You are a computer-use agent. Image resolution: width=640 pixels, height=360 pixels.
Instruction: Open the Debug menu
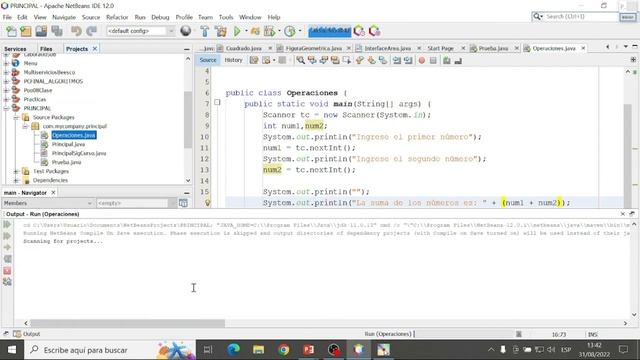click(160, 17)
